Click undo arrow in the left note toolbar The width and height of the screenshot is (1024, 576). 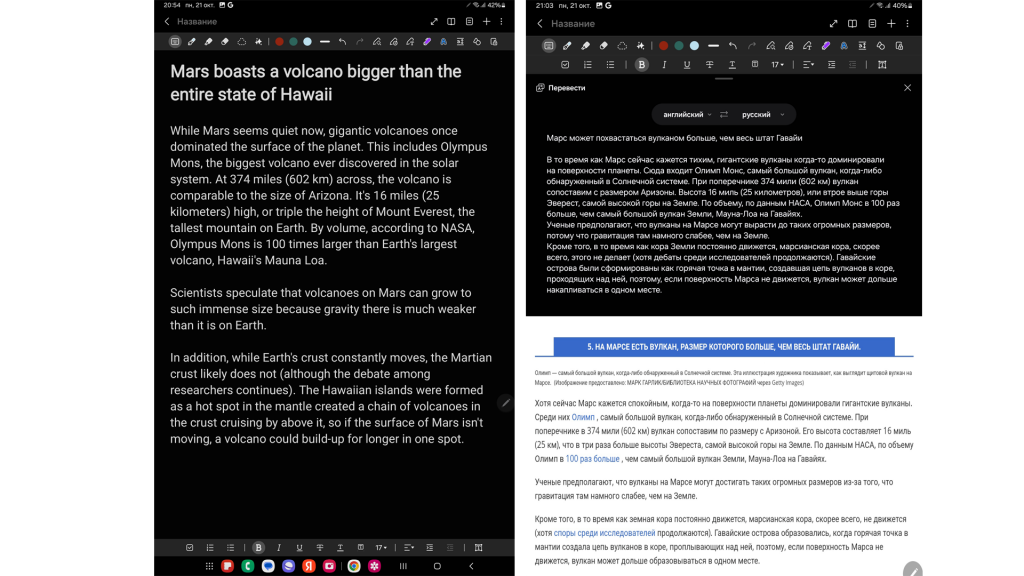click(x=342, y=42)
